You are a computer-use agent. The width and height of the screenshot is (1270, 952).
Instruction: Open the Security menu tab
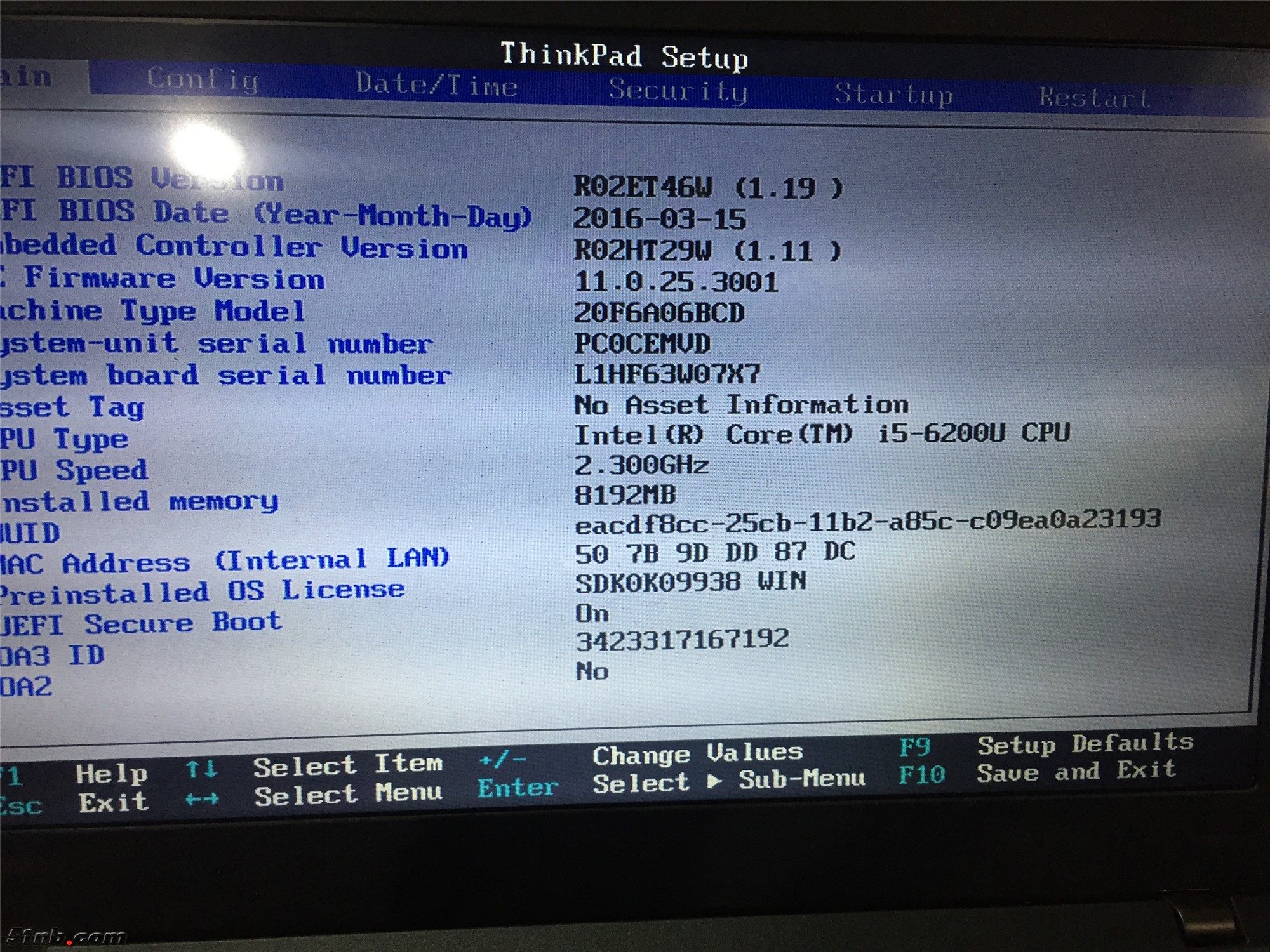tap(678, 90)
